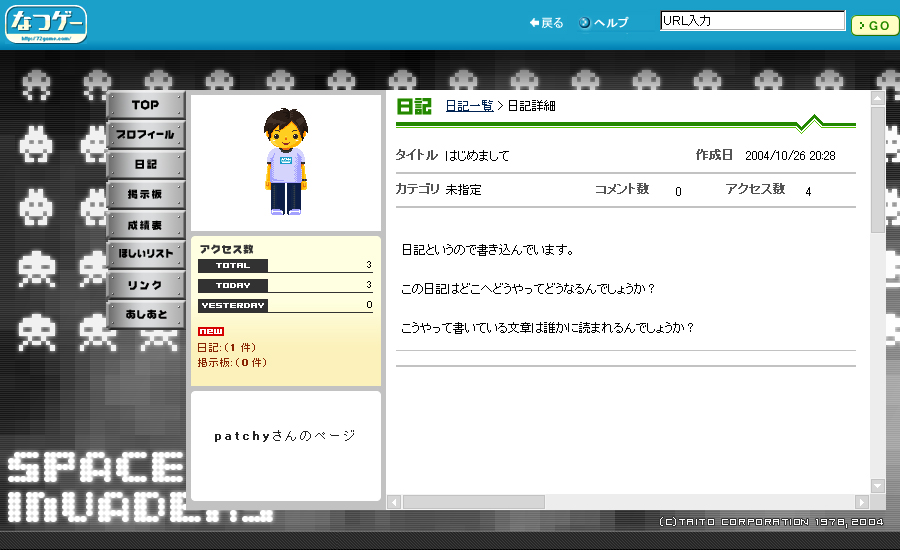
Task: Focus the URL入力 input field
Action: coord(752,21)
